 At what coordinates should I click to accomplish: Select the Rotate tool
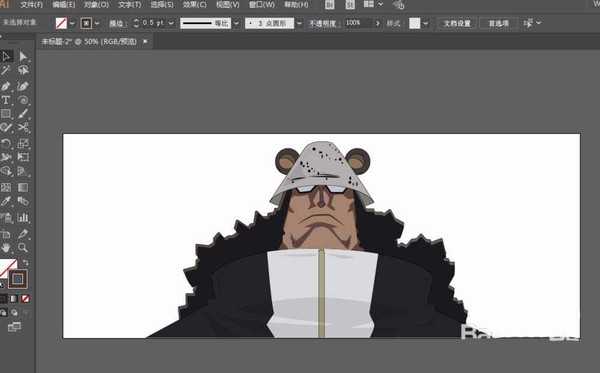6,143
